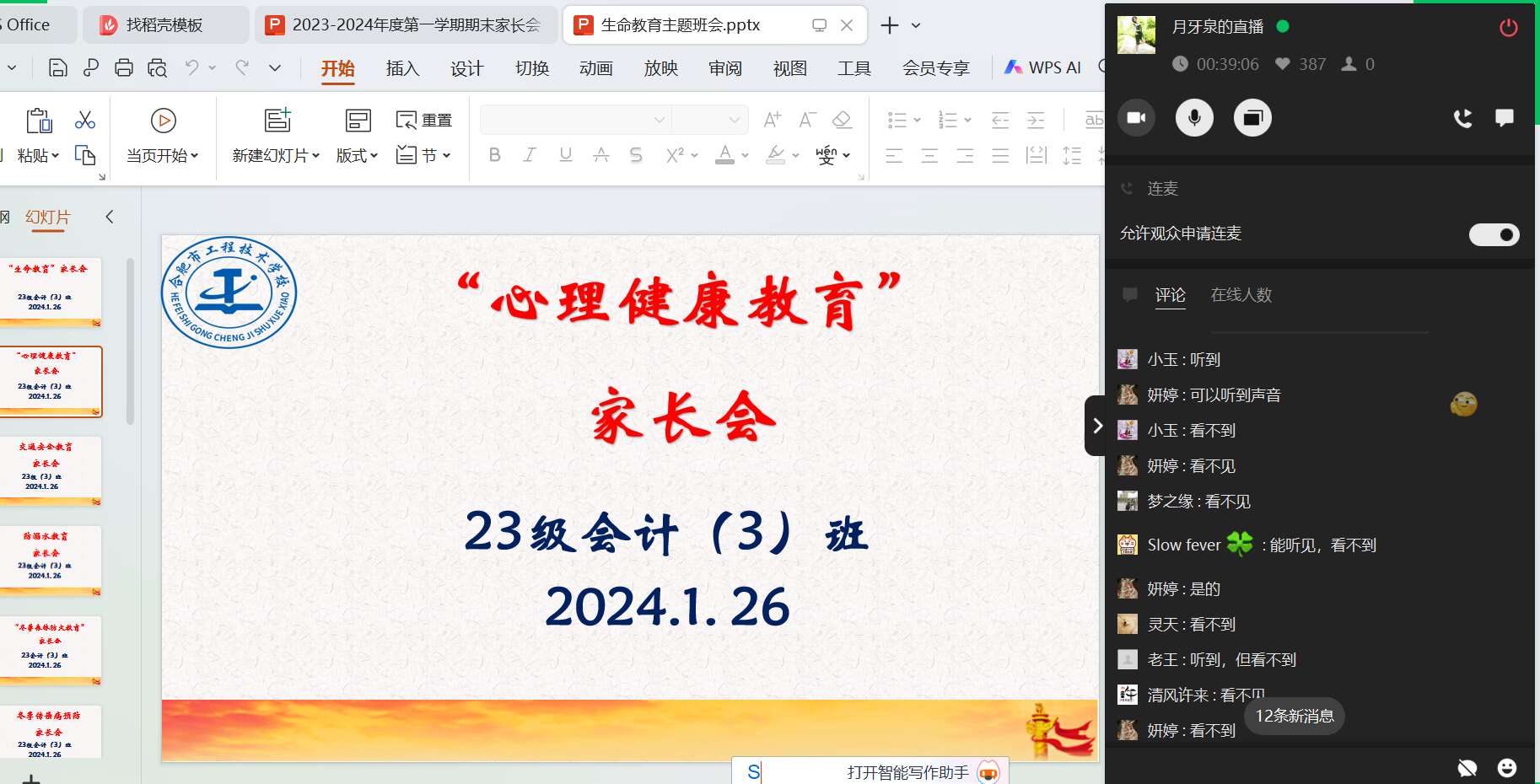Open the font name combo box
Screen dimensions: 1540x784
[574, 120]
